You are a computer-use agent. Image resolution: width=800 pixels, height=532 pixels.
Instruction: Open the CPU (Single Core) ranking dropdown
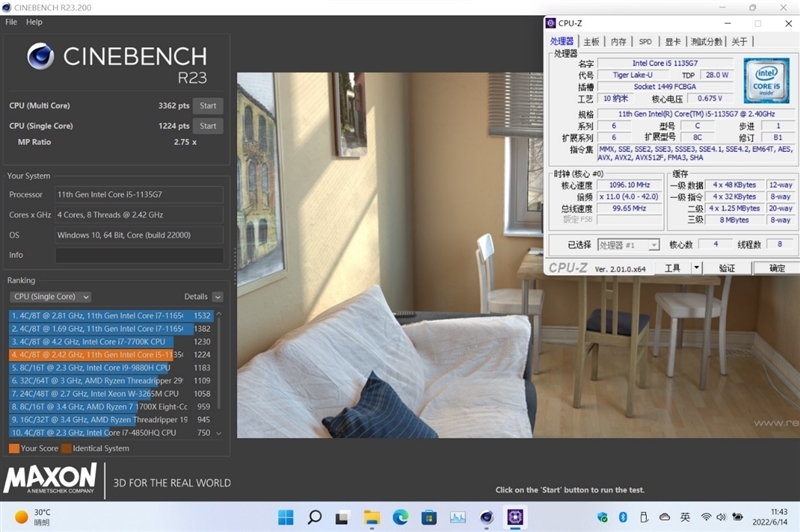point(50,297)
